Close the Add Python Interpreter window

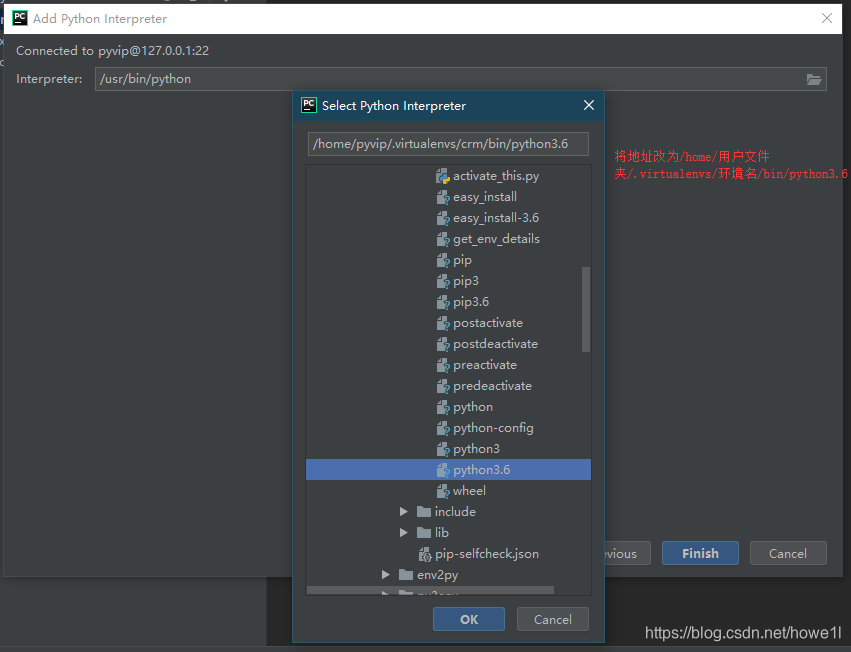point(827,18)
